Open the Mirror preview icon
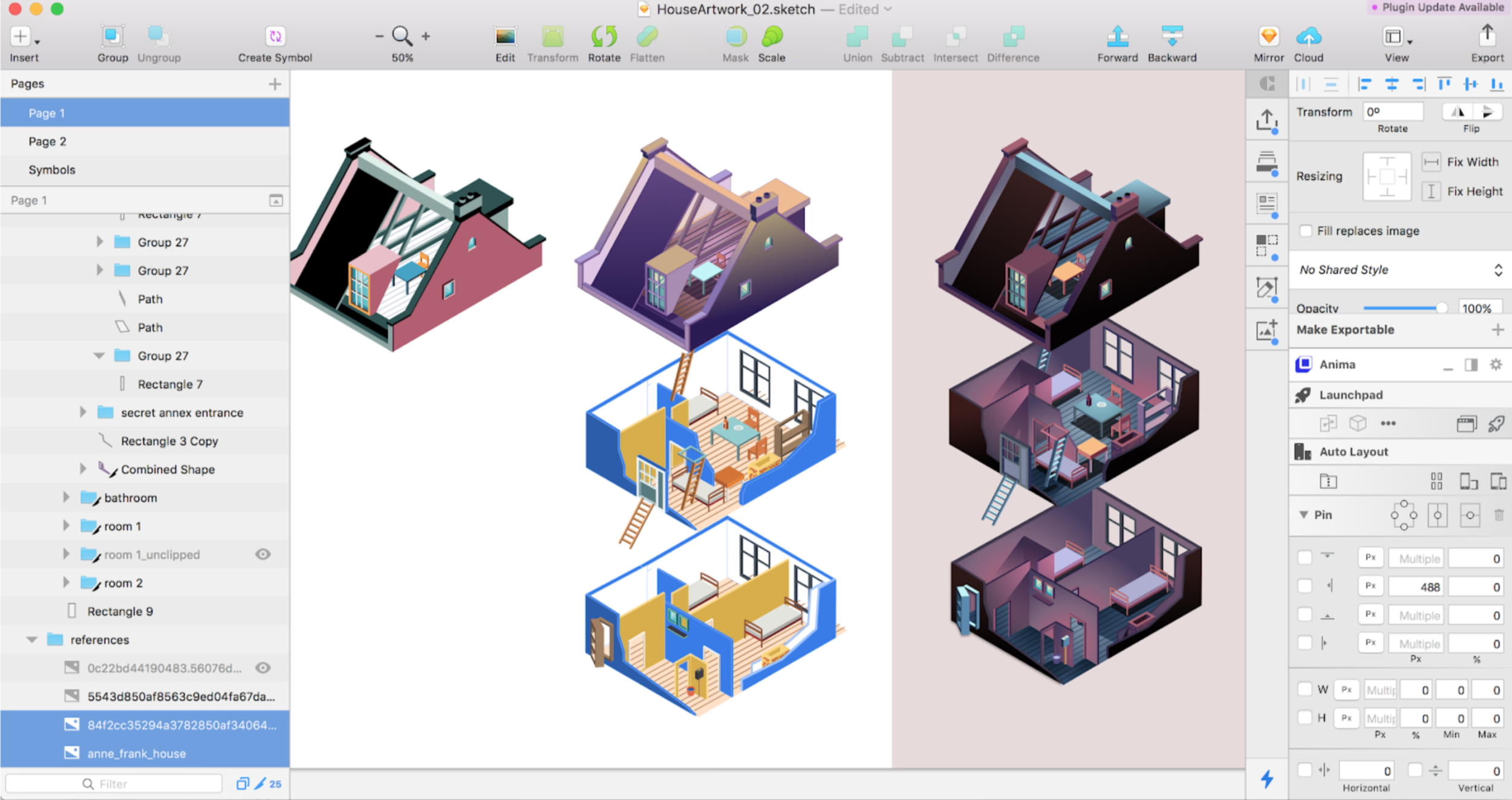Image resolution: width=1512 pixels, height=800 pixels. point(1268,37)
